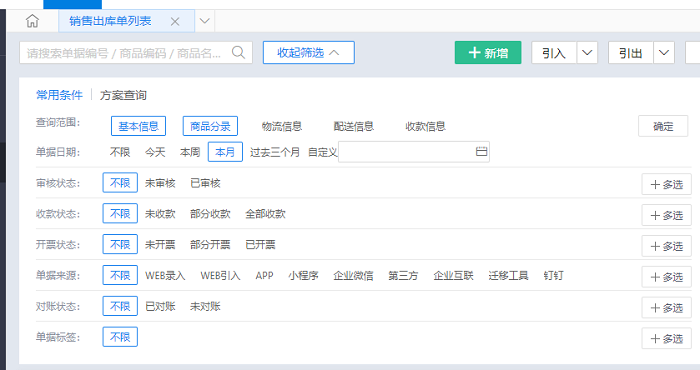700x370 pixels.
Task: Filter source by 小程序
Action: pos(304,275)
